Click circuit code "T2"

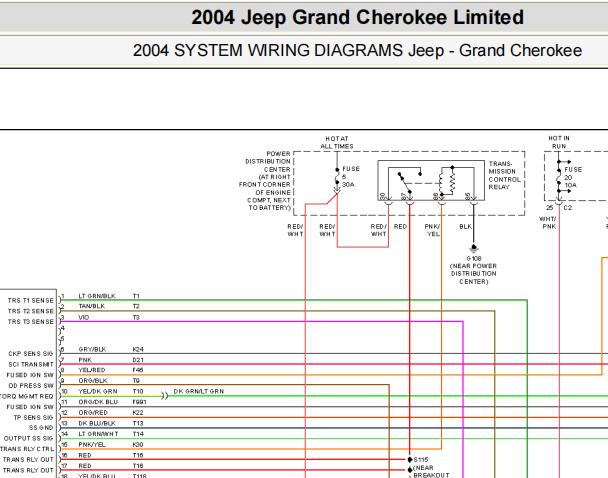(x=136, y=306)
